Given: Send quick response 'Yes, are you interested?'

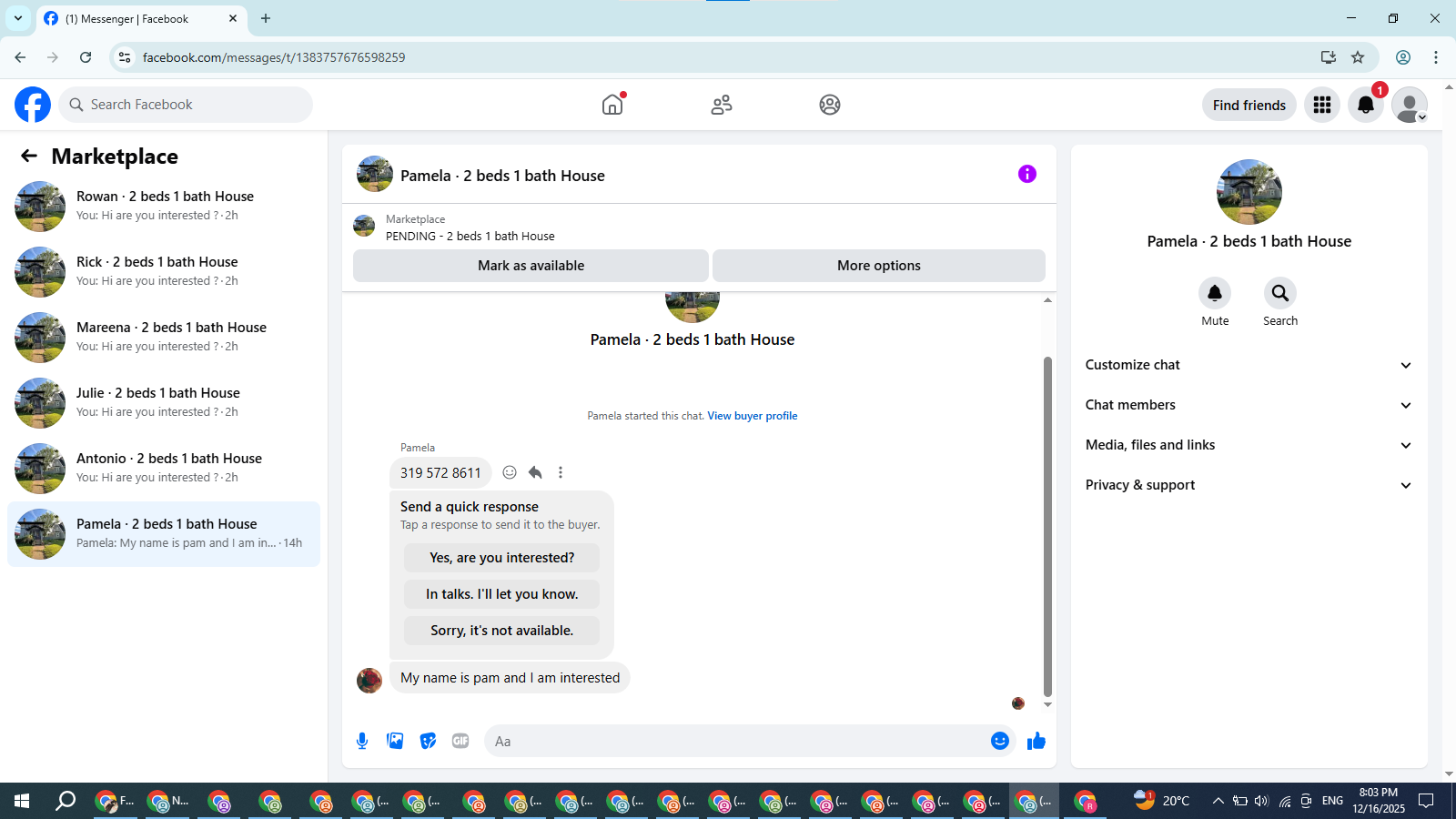Looking at the screenshot, I should tap(501, 558).
